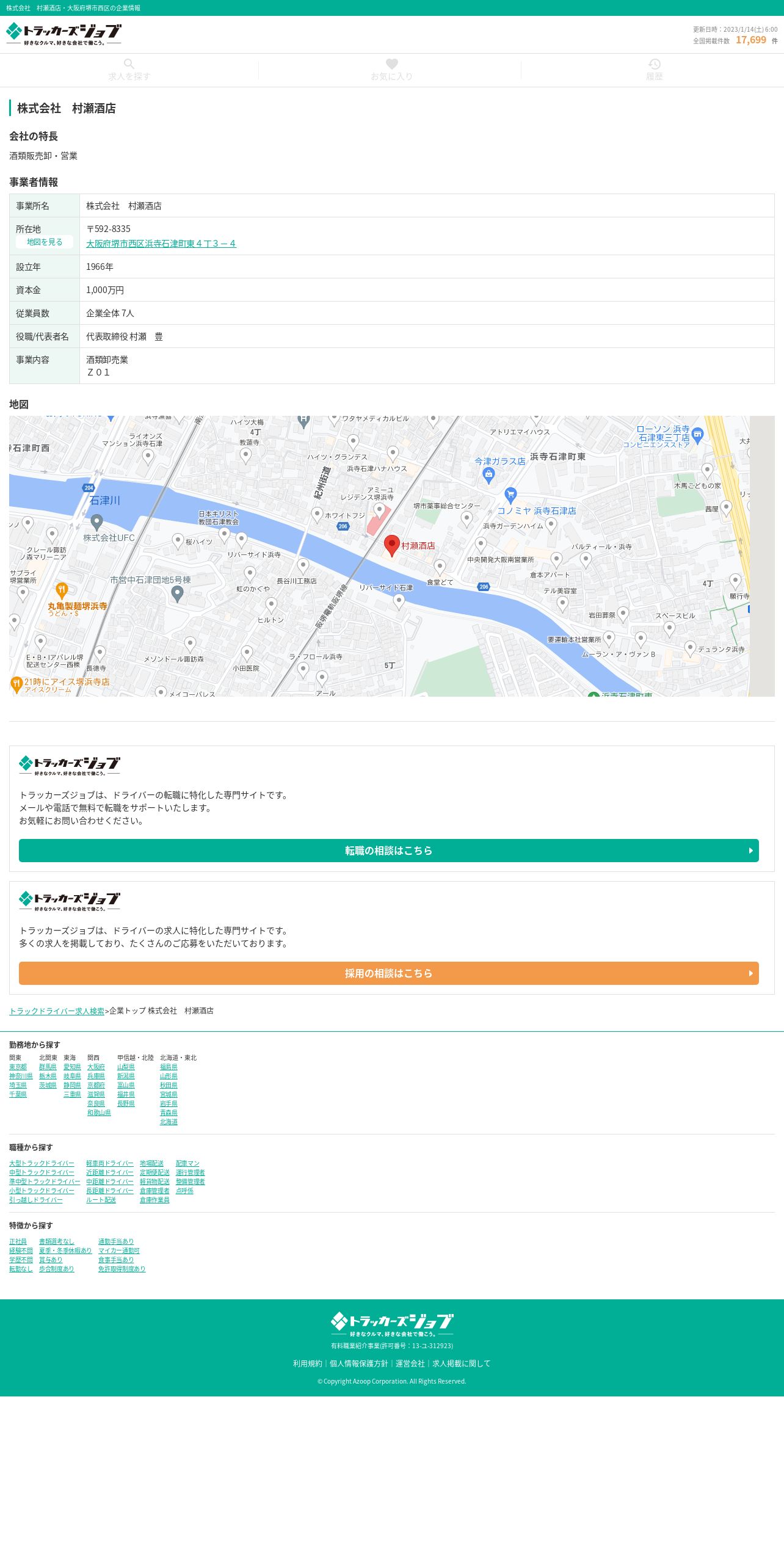Select 大阪府 prefecture link
Image resolution: width=784 pixels, height=1568 pixels.
coord(96,1067)
